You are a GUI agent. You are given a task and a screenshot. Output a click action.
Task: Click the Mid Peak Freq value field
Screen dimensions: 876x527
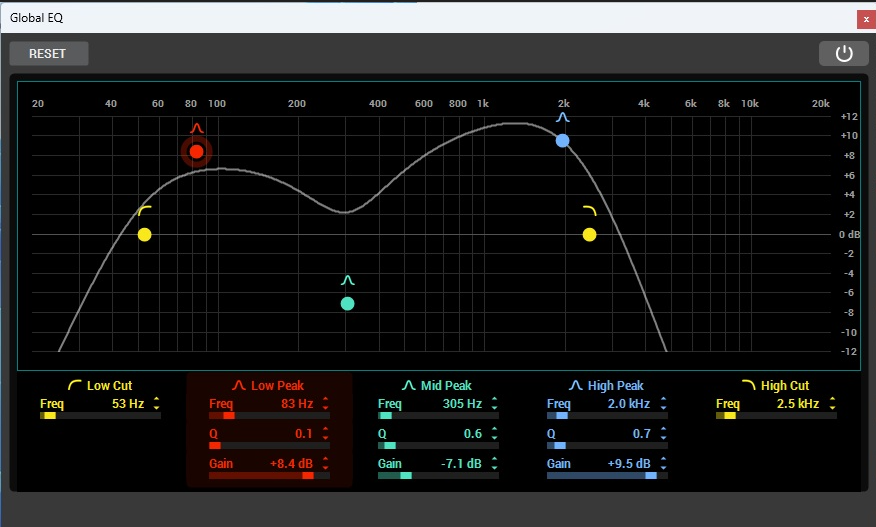tap(462, 404)
